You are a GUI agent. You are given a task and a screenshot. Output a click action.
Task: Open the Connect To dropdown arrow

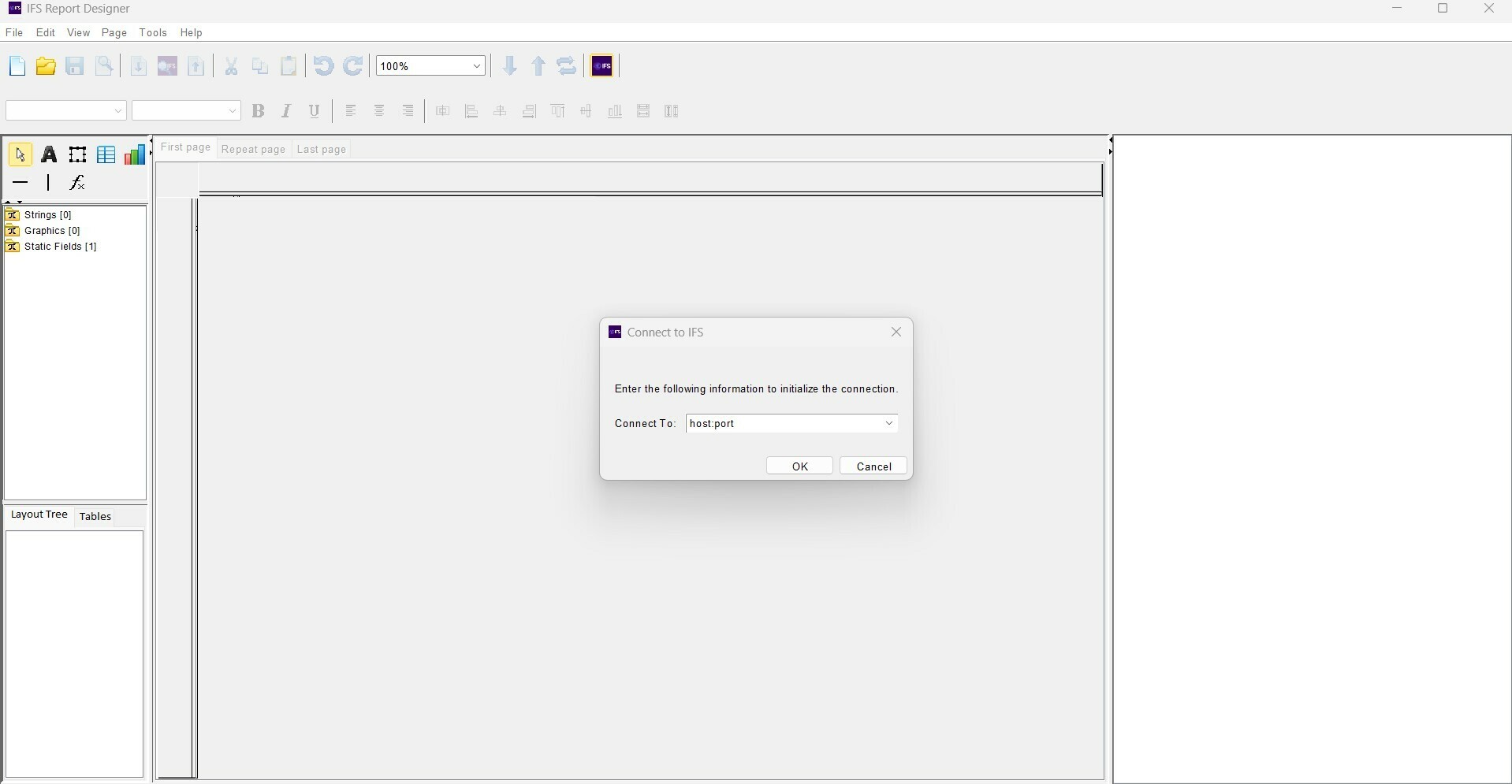click(889, 424)
